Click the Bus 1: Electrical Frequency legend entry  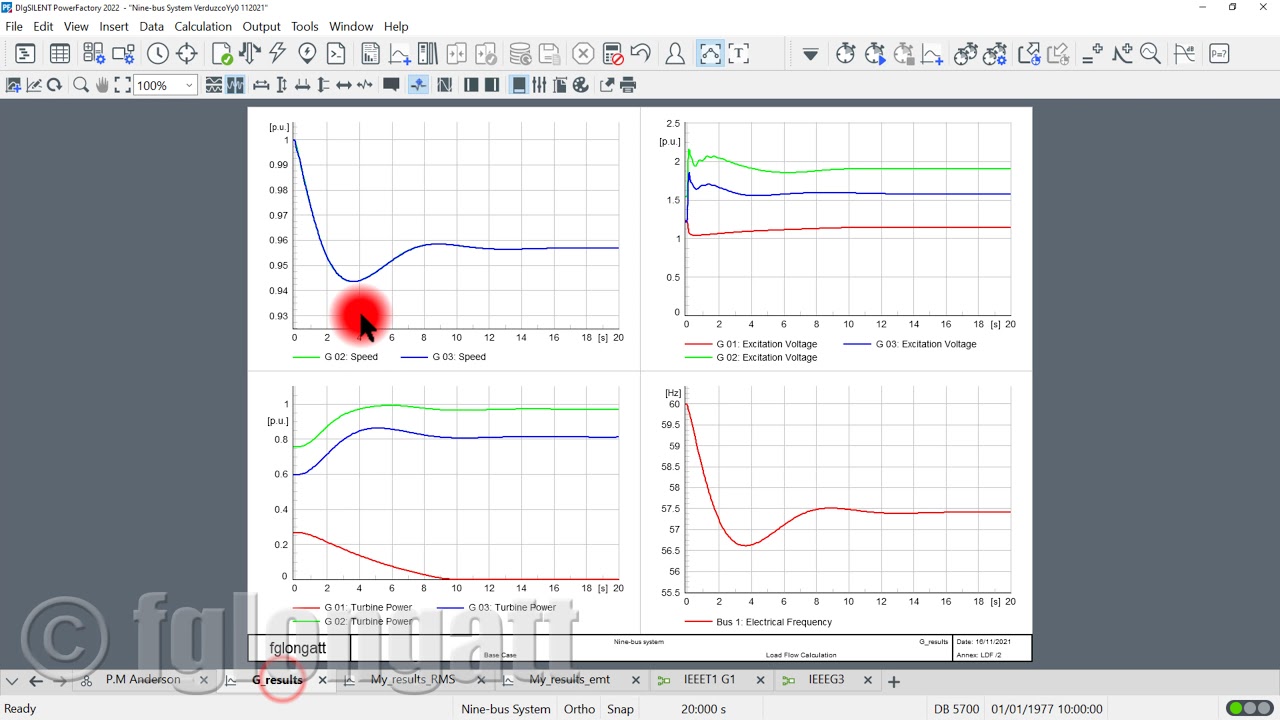(x=758, y=622)
